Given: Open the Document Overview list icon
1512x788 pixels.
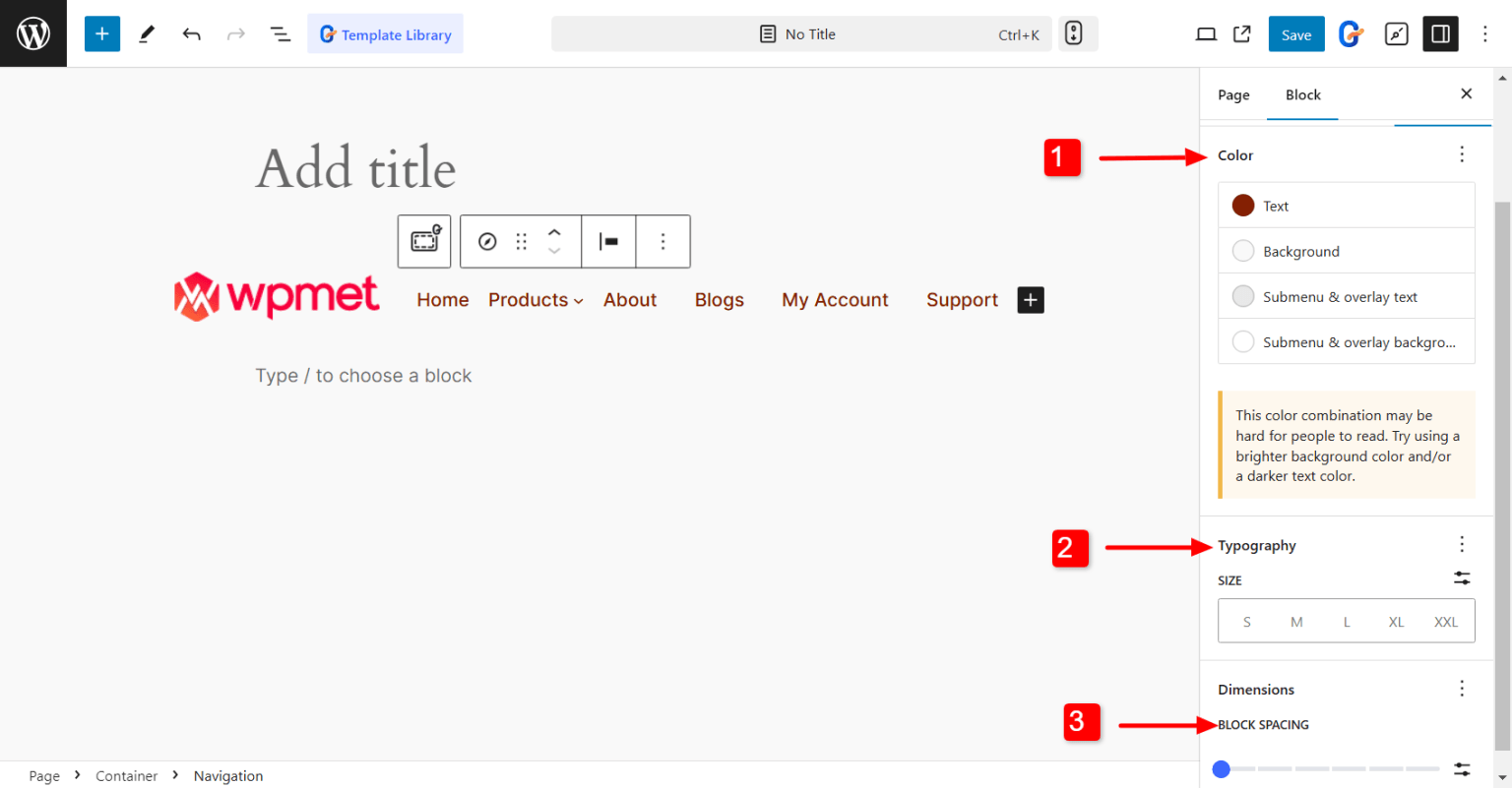Looking at the screenshot, I should pyautogui.click(x=281, y=33).
